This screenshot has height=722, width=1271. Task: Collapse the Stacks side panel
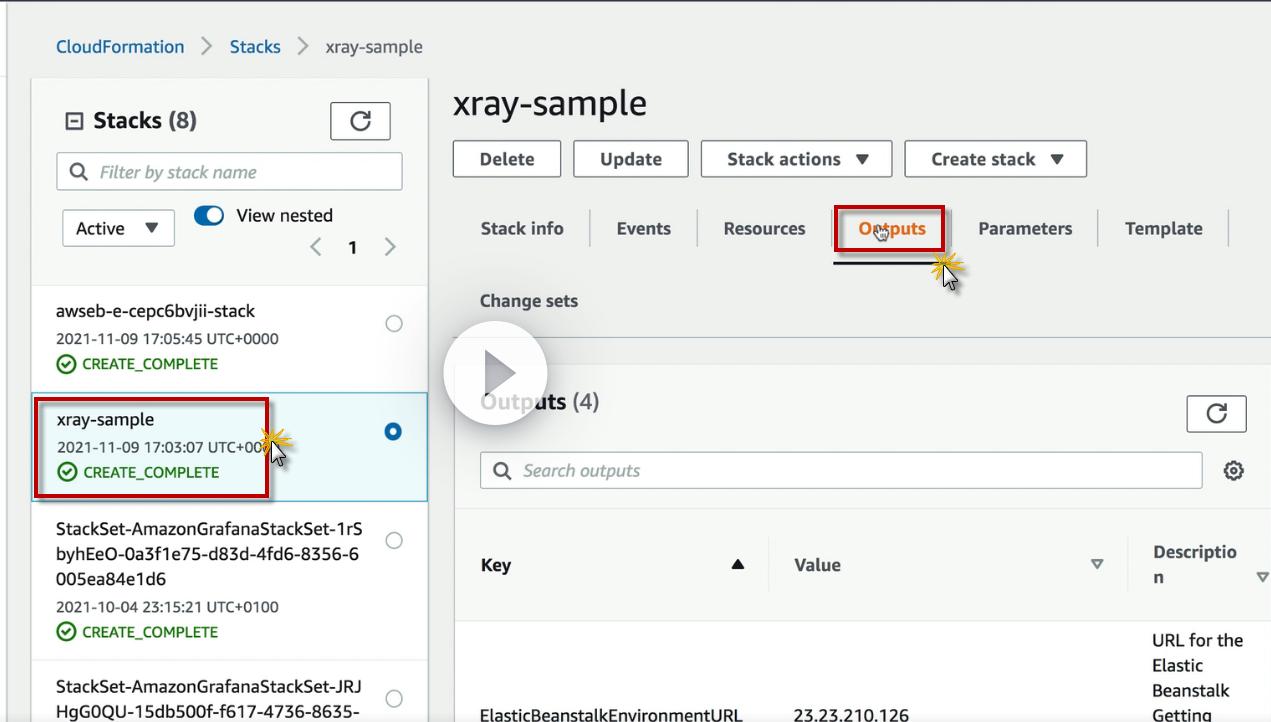pyautogui.click(x=74, y=121)
